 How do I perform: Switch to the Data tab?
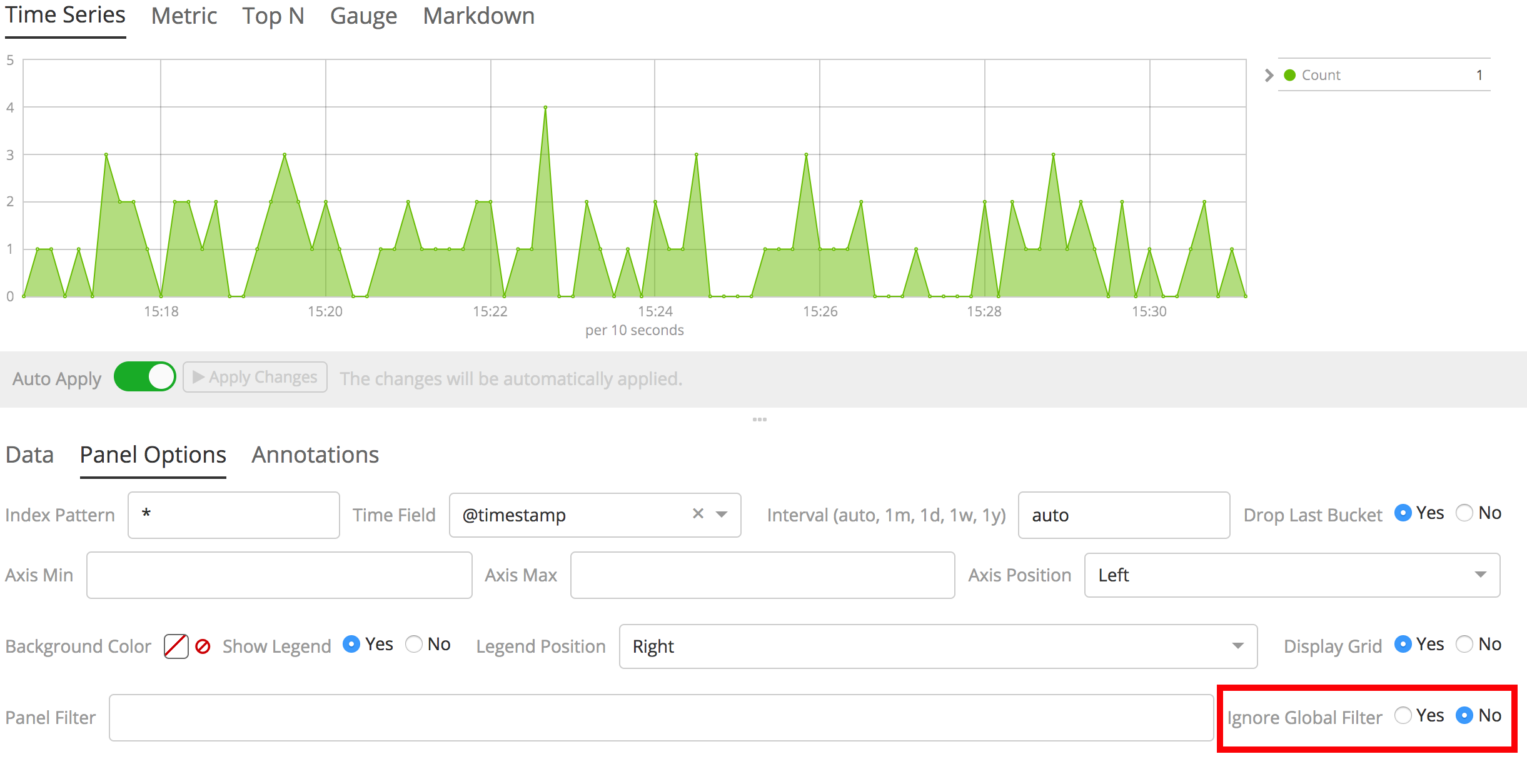(29, 455)
